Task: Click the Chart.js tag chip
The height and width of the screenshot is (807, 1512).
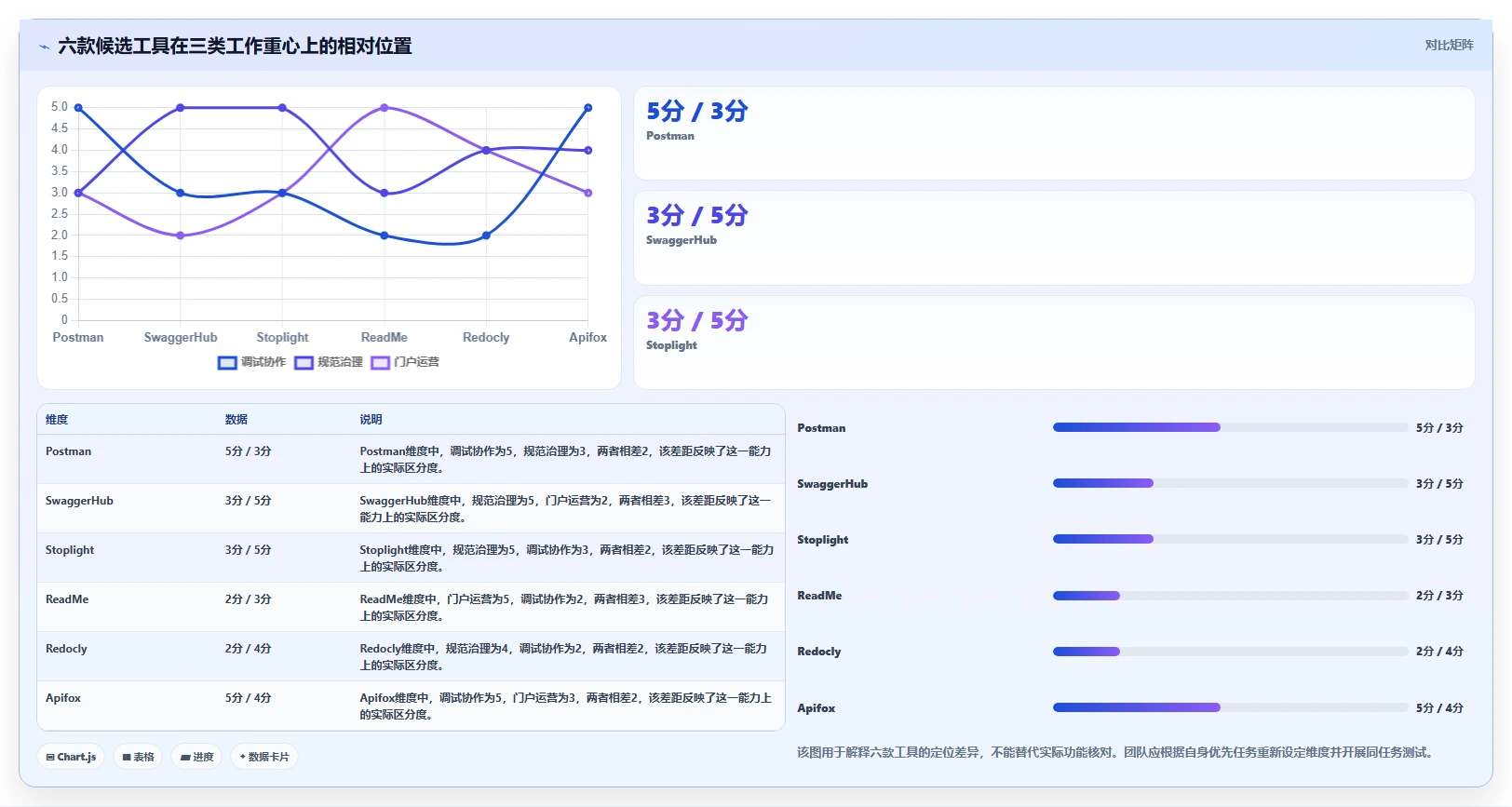Action: 71,757
